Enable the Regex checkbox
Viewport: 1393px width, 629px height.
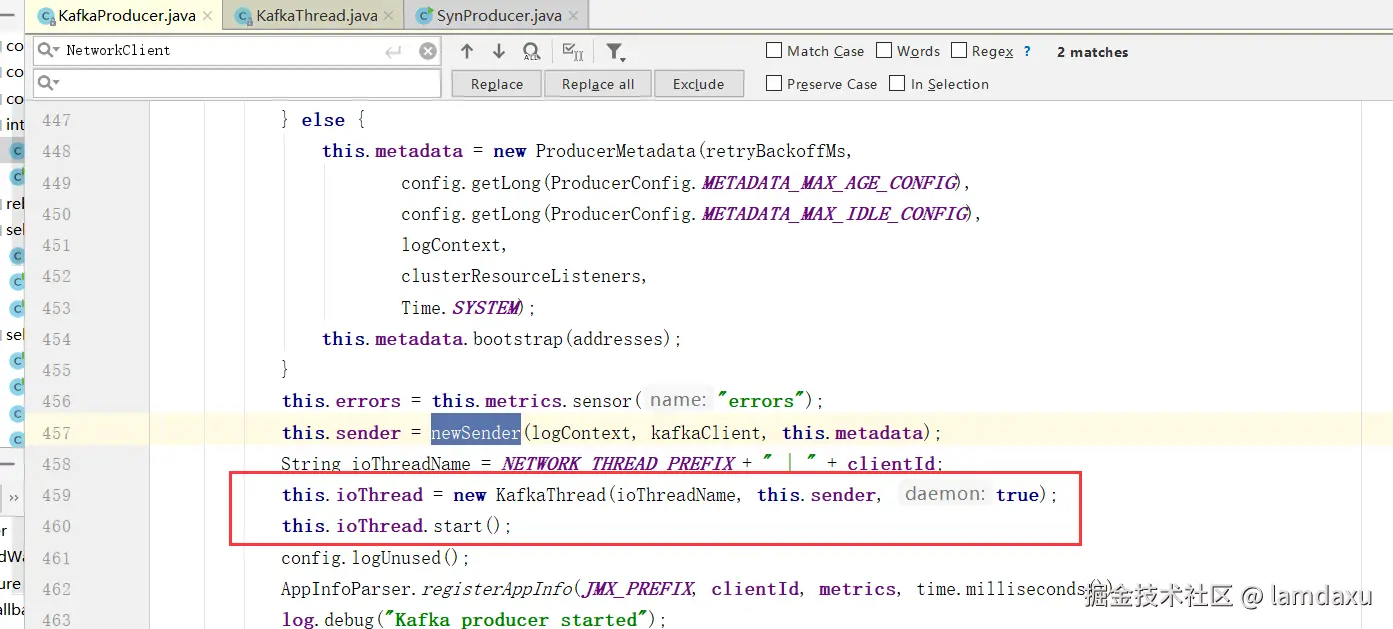point(959,50)
